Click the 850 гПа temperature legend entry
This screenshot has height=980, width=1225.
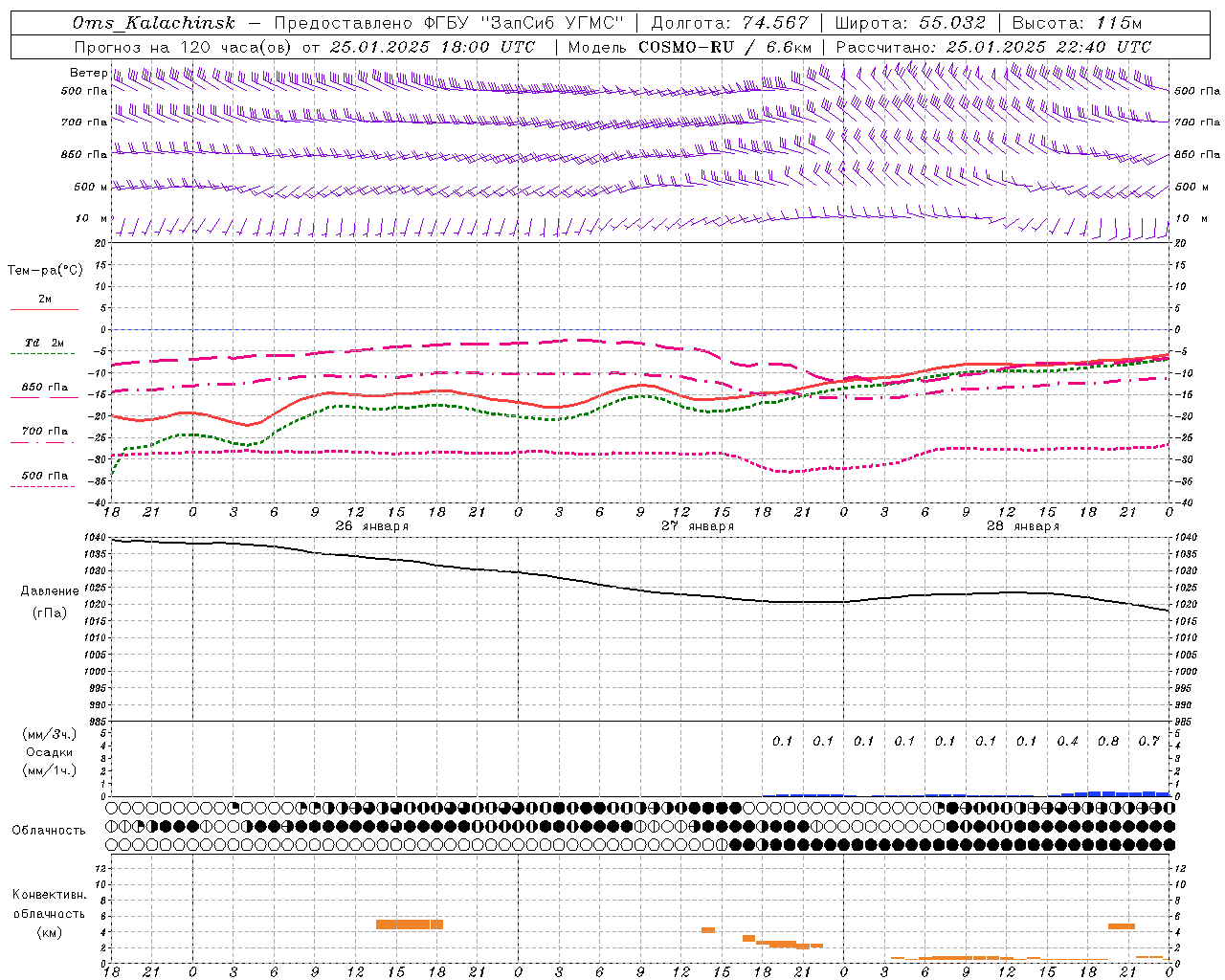(45, 388)
